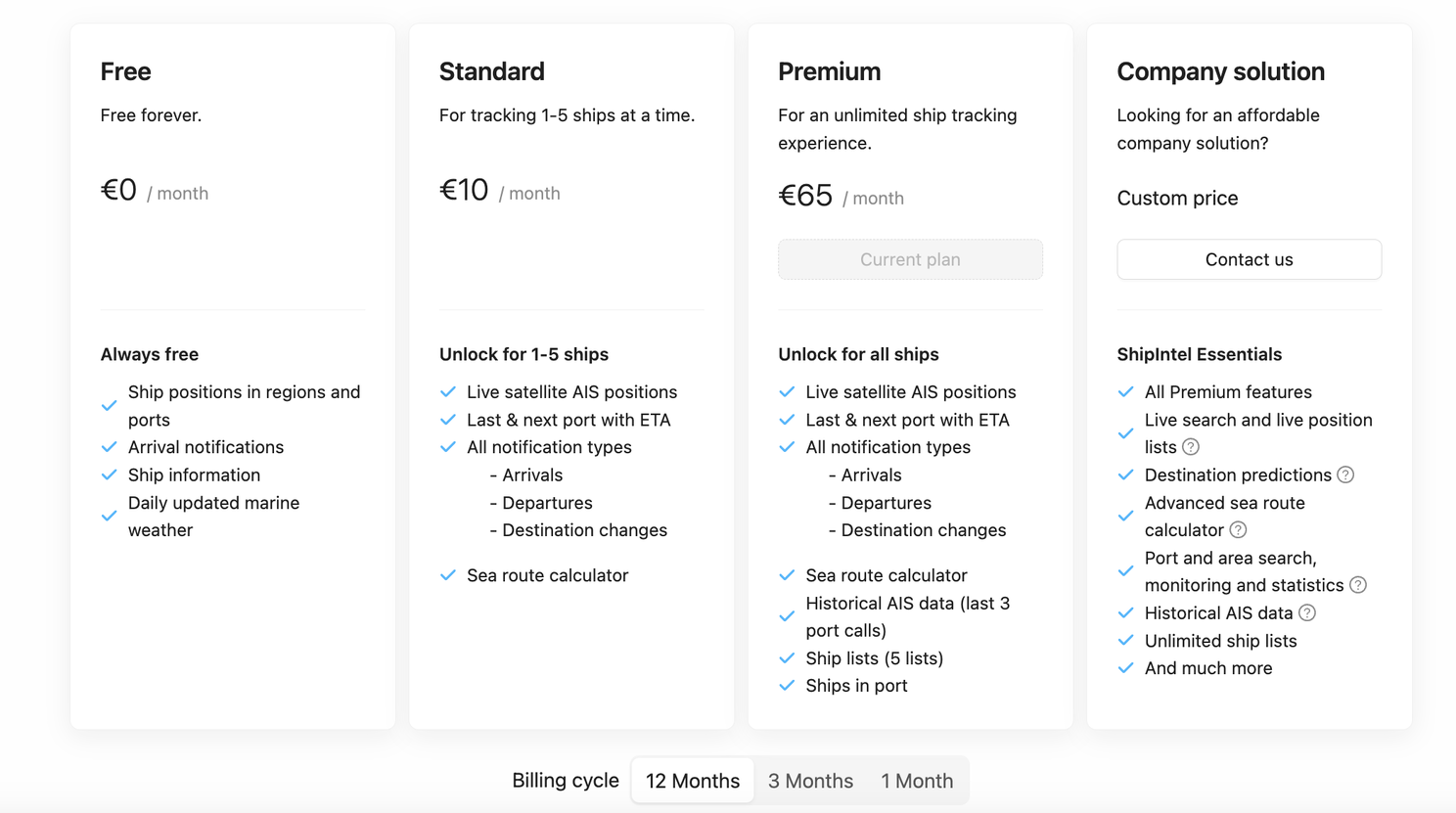Viewport: 1456px width, 813px height.
Task: Click checkmark by Ship lists (5 lists)
Action: [x=787, y=658]
